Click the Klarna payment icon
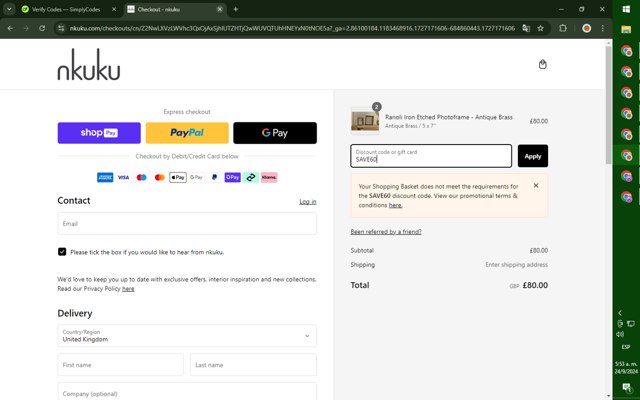The image size is (640, 400). [269, 177]
